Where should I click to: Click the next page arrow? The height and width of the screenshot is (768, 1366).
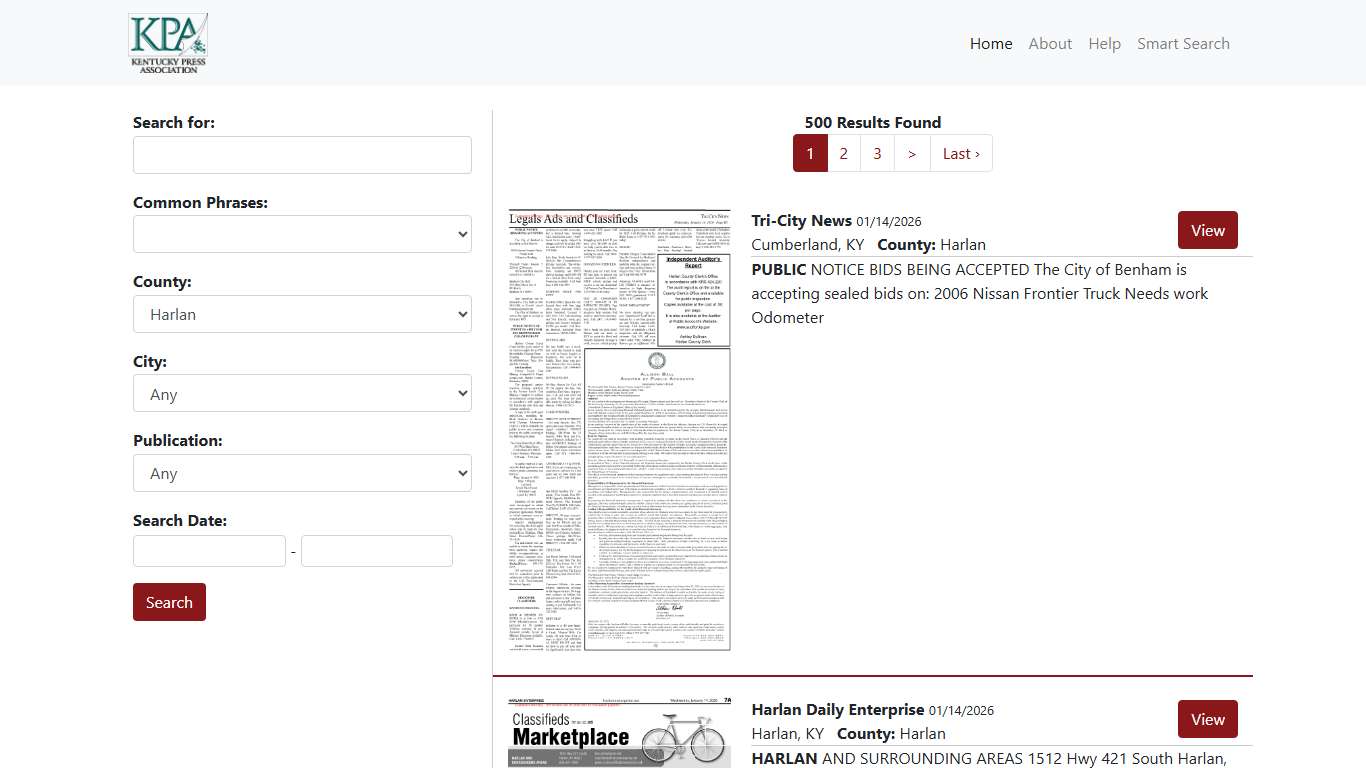tap(911, 153)
